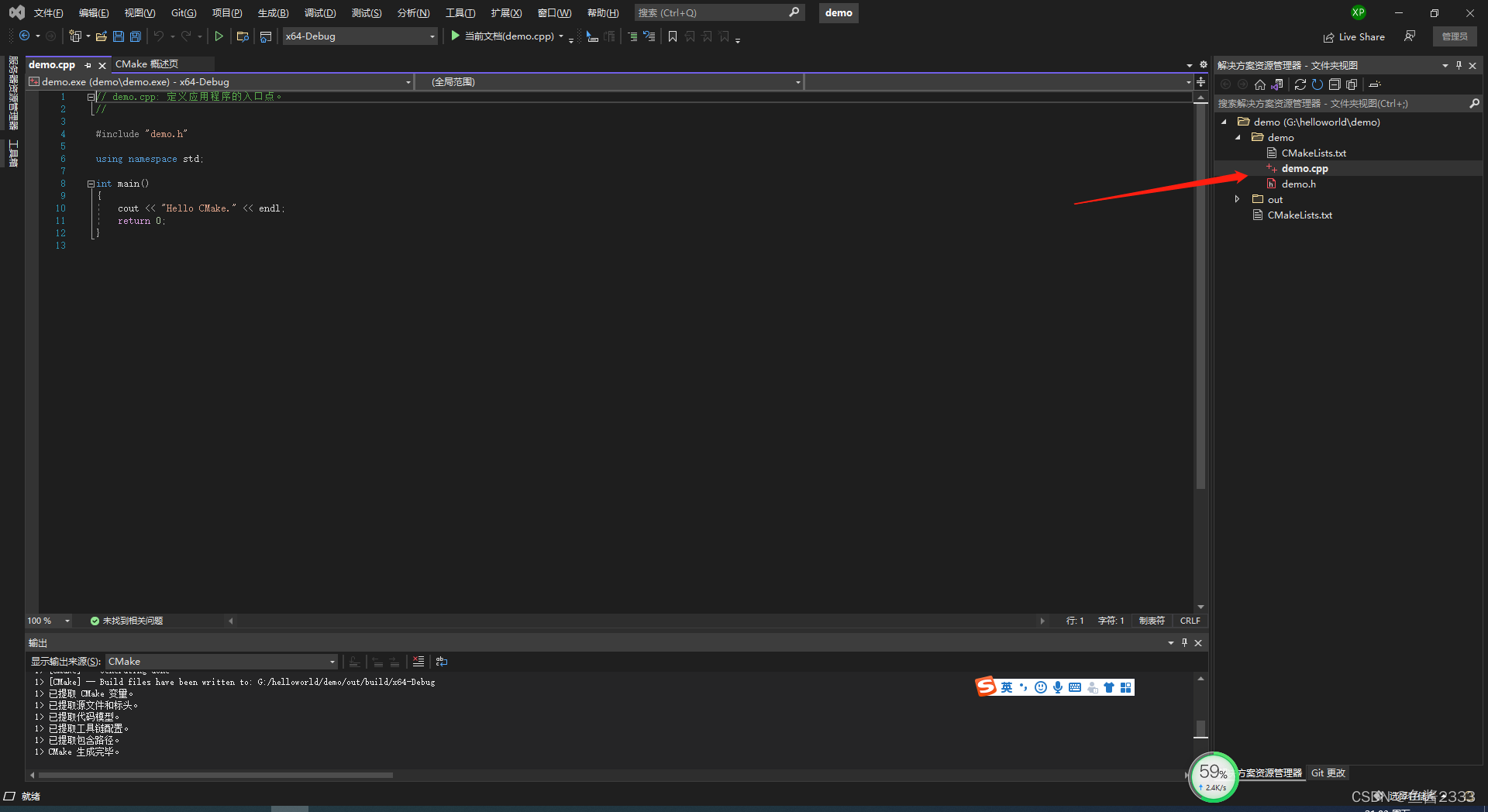Viewport: 1488px width, 812px height.
Task: Open the 生成(B) build menu
Action: [x=273, y=13]
